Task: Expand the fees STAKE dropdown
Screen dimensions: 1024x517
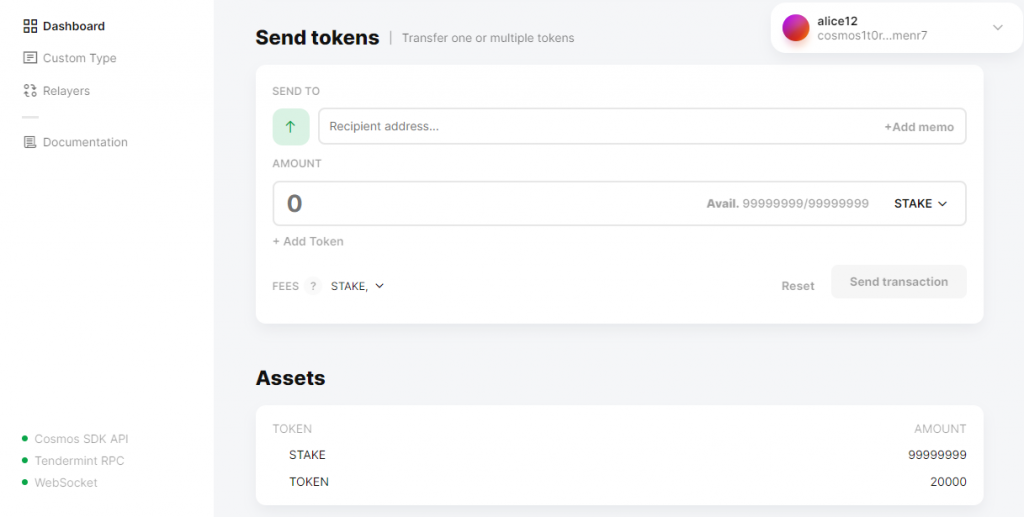Action: [357, 286]
